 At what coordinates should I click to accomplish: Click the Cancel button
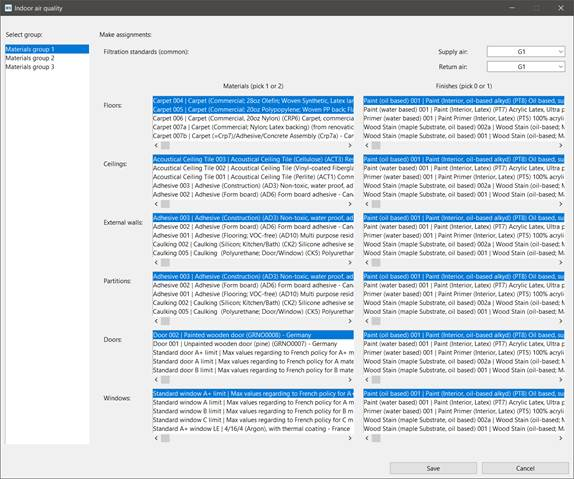tap(525, 468)
